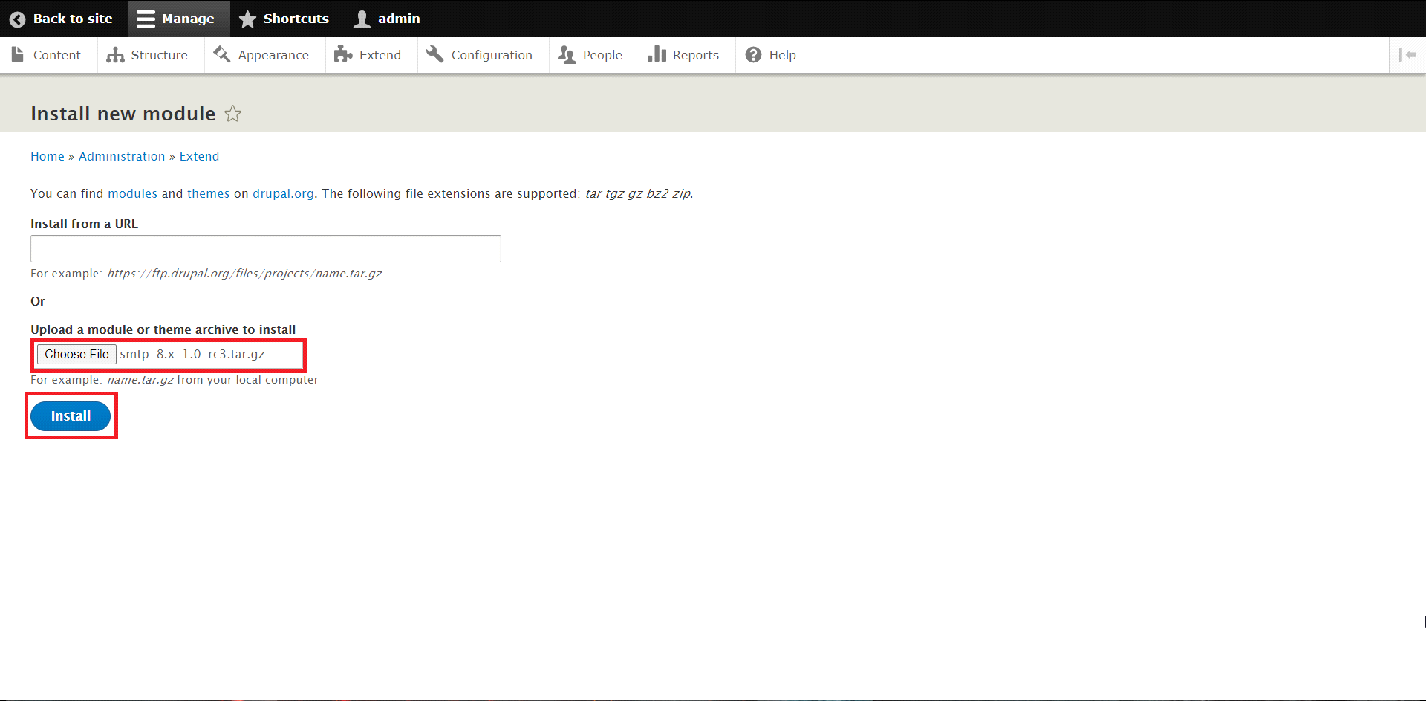The image size is (1426, 701).
Task: Open the Configuration wrench icon
Action: pos(434,55)
